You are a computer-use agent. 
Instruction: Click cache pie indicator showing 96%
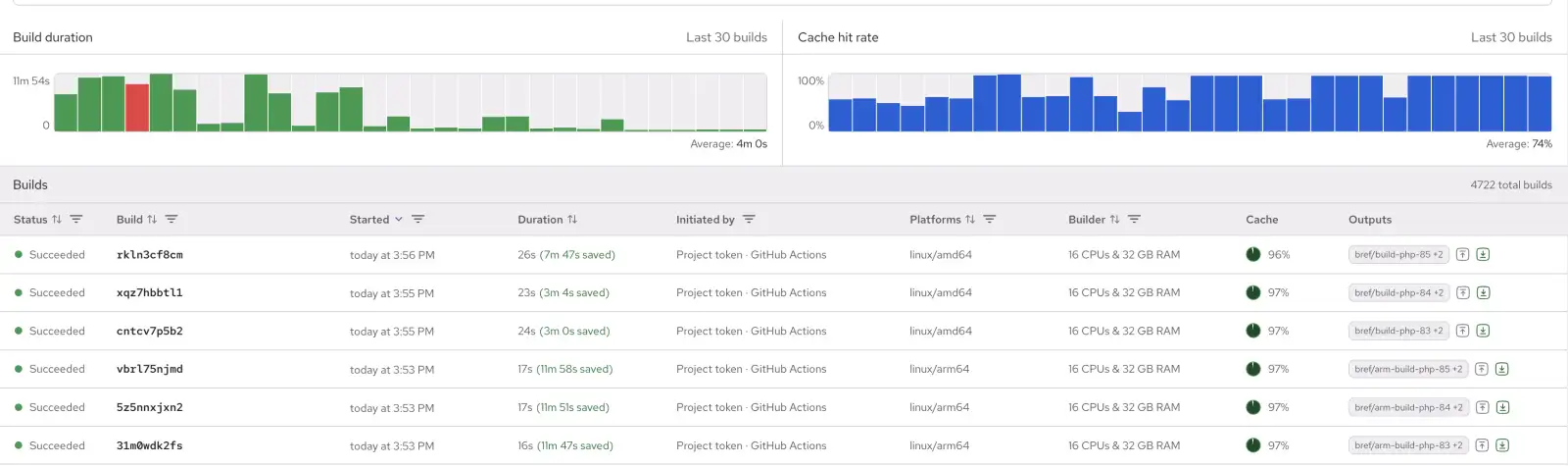(1253, 255)
